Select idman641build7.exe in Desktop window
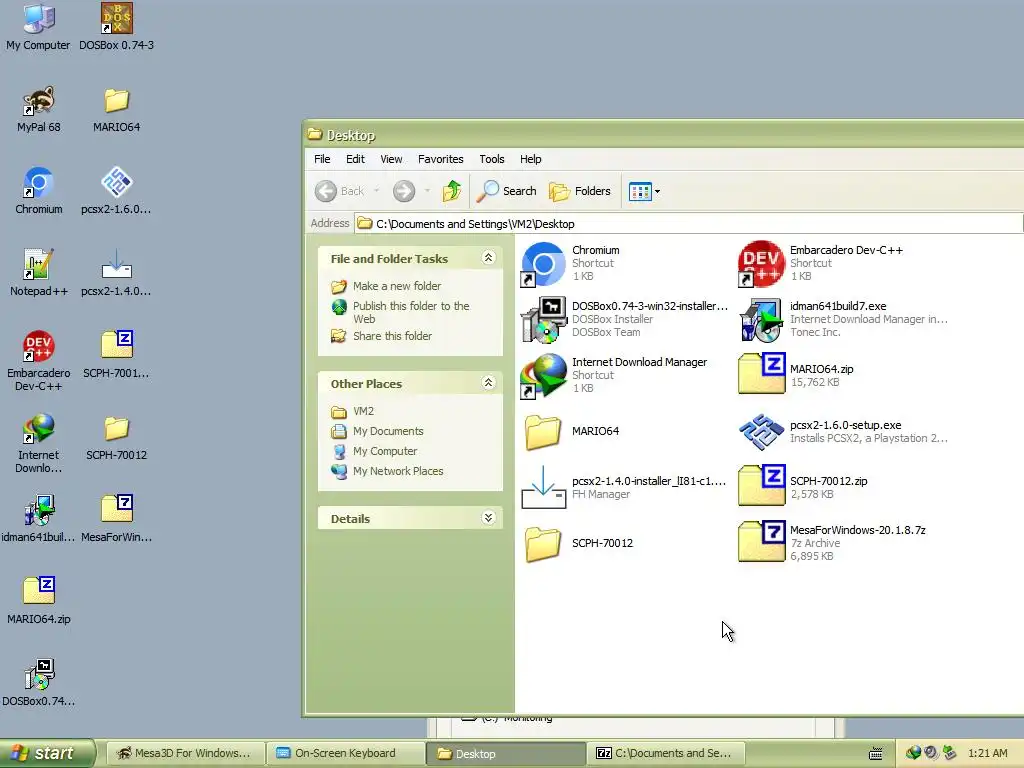Image resolution: width=1024 pixels, height=768 pixels. pyautogui.click(x=844, y=319)
